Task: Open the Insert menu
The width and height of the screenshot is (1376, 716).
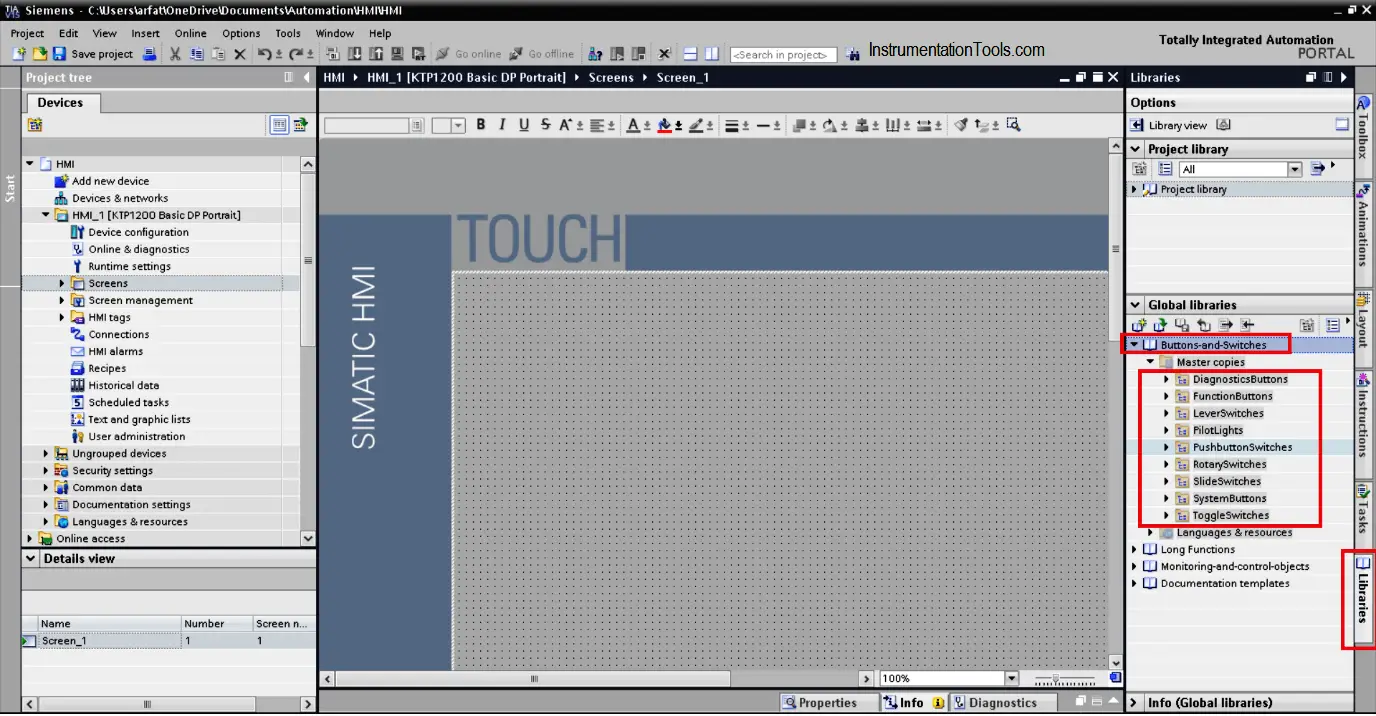Action: pyautogui.click(x=145, y=33)
